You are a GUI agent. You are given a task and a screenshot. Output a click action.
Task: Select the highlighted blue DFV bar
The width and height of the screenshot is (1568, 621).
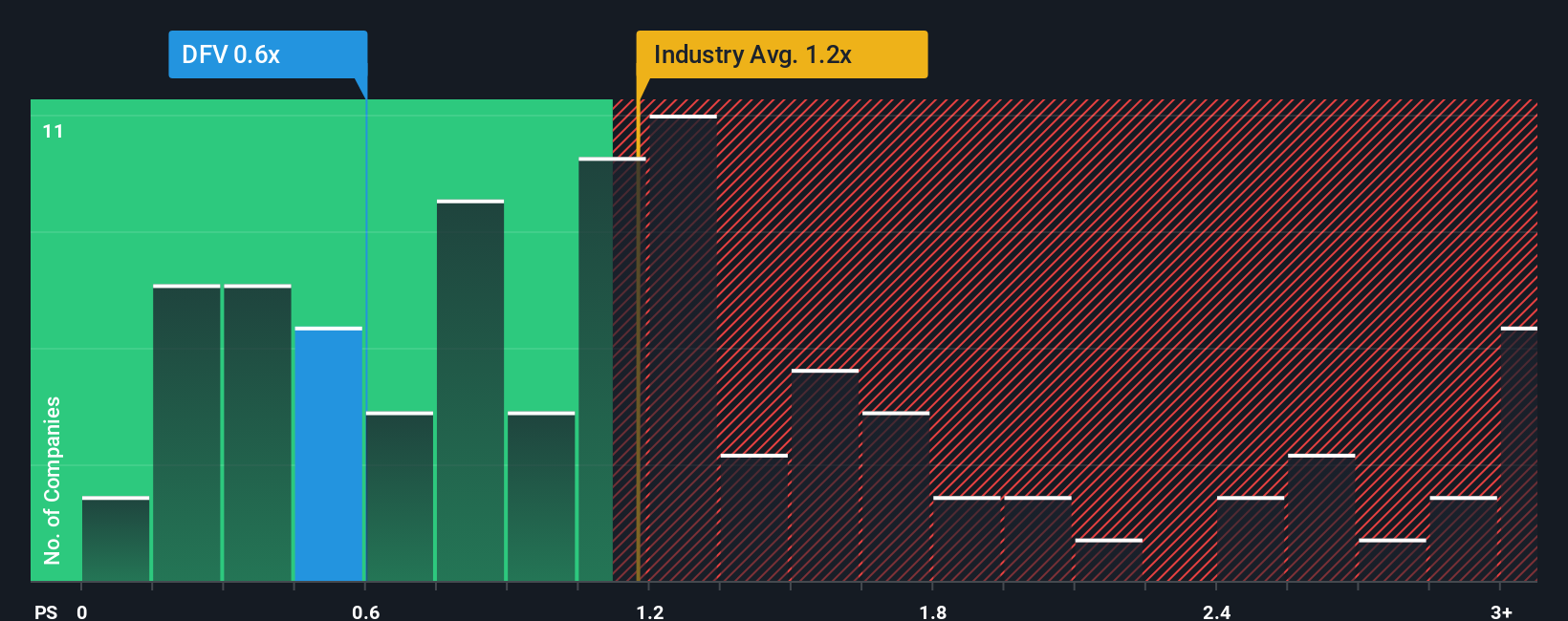(329, 454)
